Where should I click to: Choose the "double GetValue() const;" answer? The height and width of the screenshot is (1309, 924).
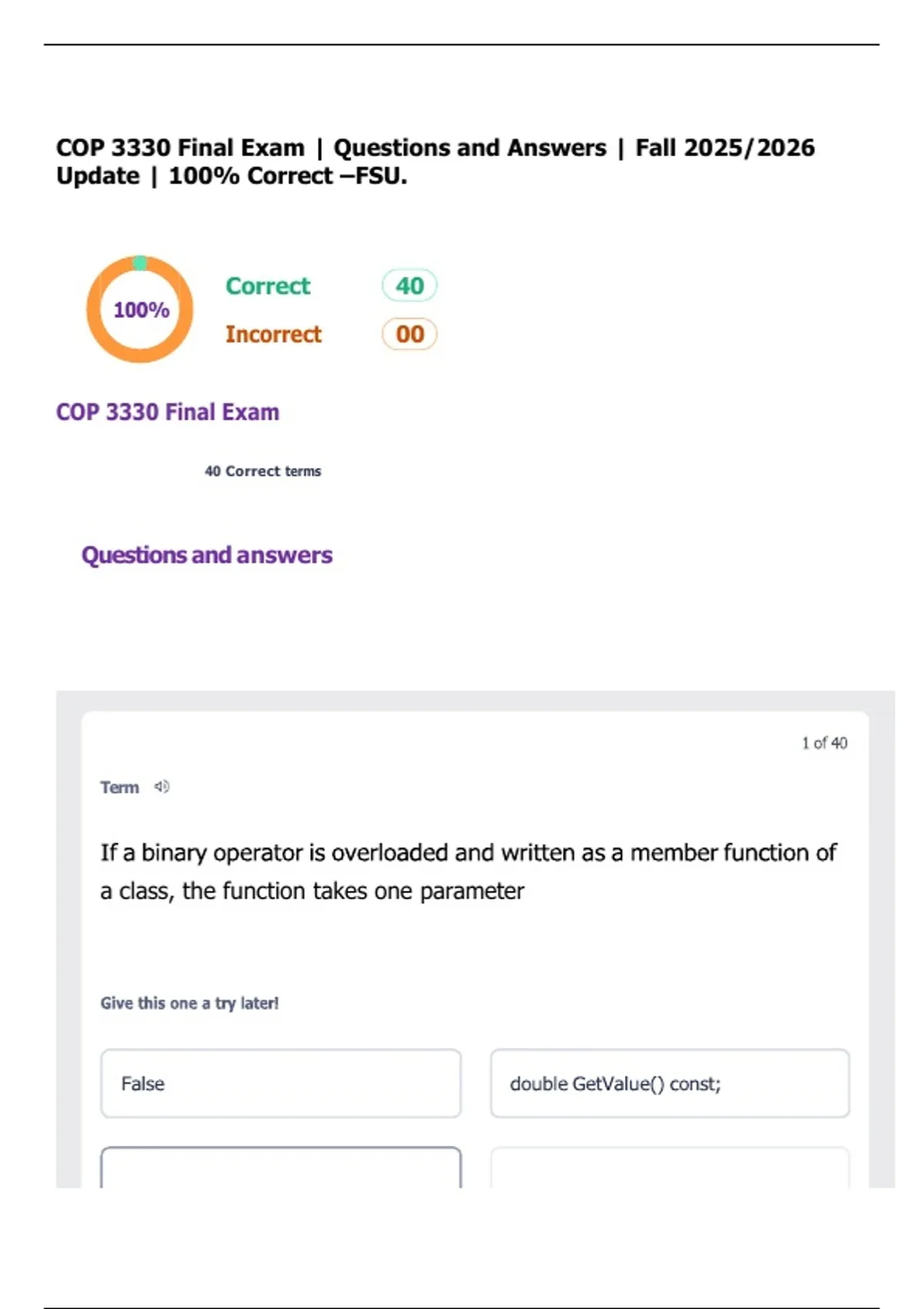click(669, 1083)
